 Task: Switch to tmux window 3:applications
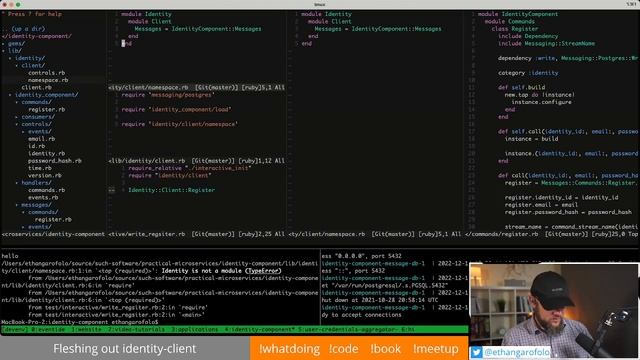195,329
